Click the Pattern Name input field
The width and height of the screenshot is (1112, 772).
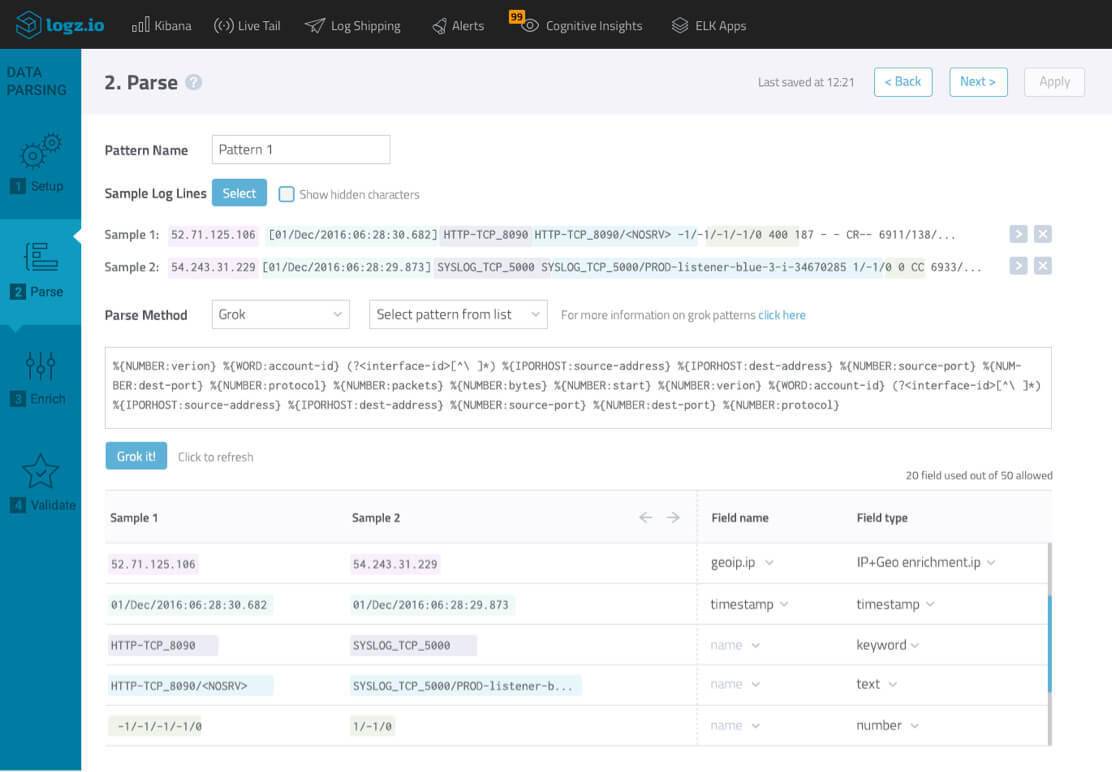coord(301,150)
